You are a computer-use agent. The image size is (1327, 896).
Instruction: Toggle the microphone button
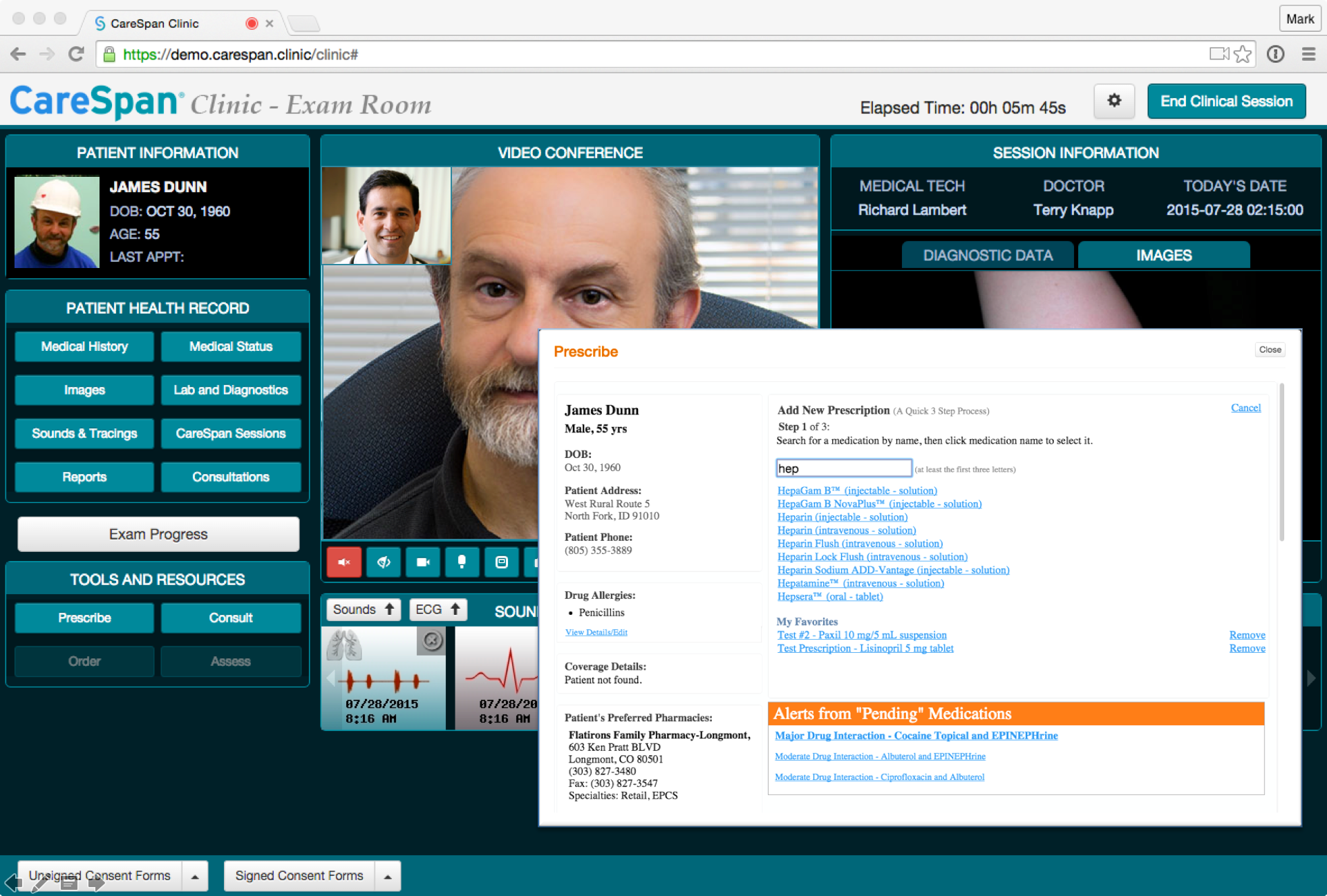(462, 562)
